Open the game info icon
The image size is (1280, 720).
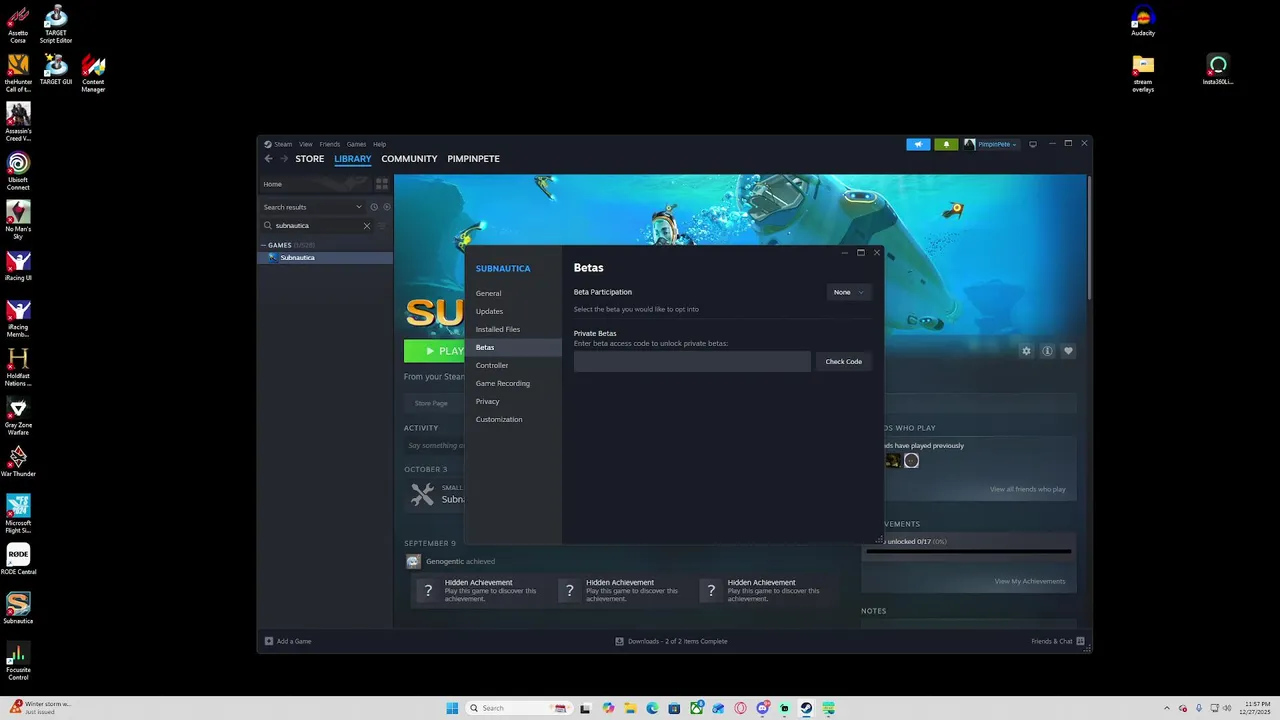[x=1047, y=351]
